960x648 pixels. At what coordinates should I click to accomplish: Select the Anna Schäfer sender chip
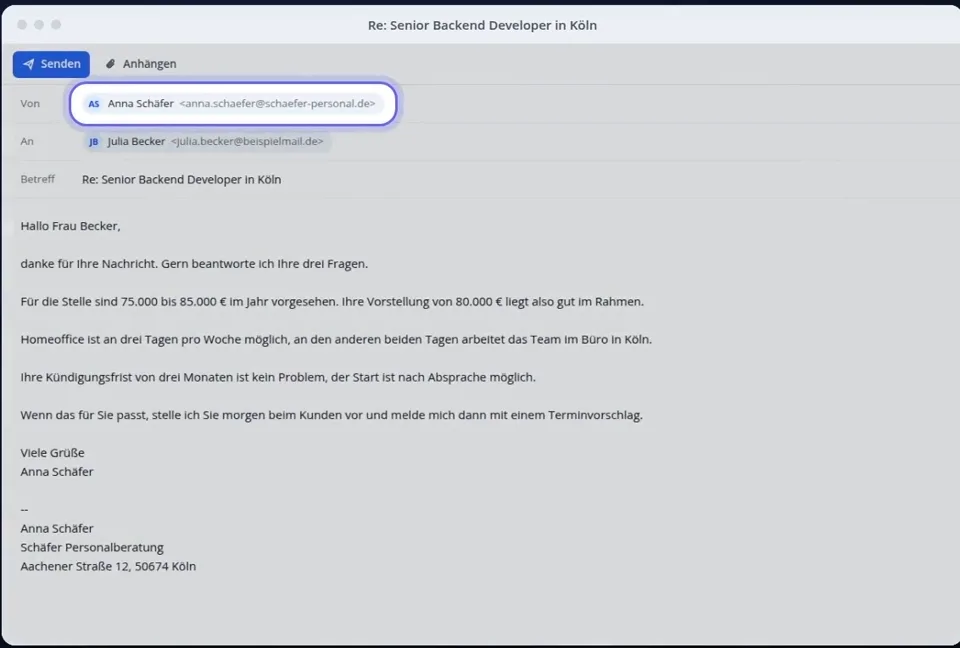click(x=233, y=104)
